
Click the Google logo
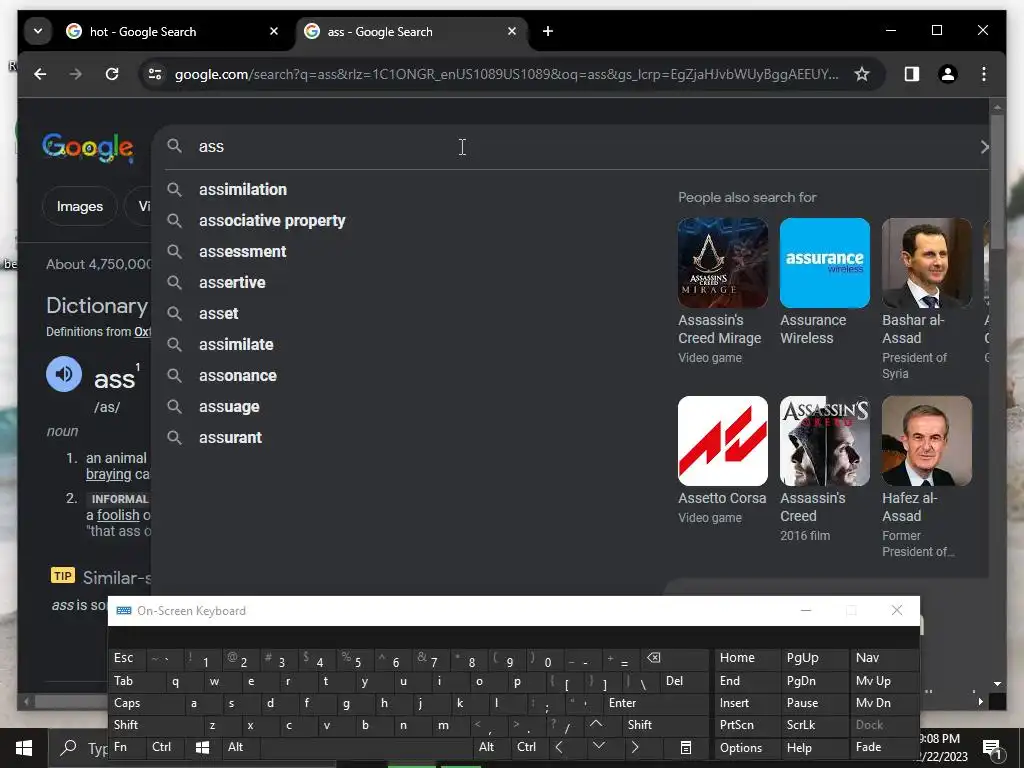tap(88, 148)
